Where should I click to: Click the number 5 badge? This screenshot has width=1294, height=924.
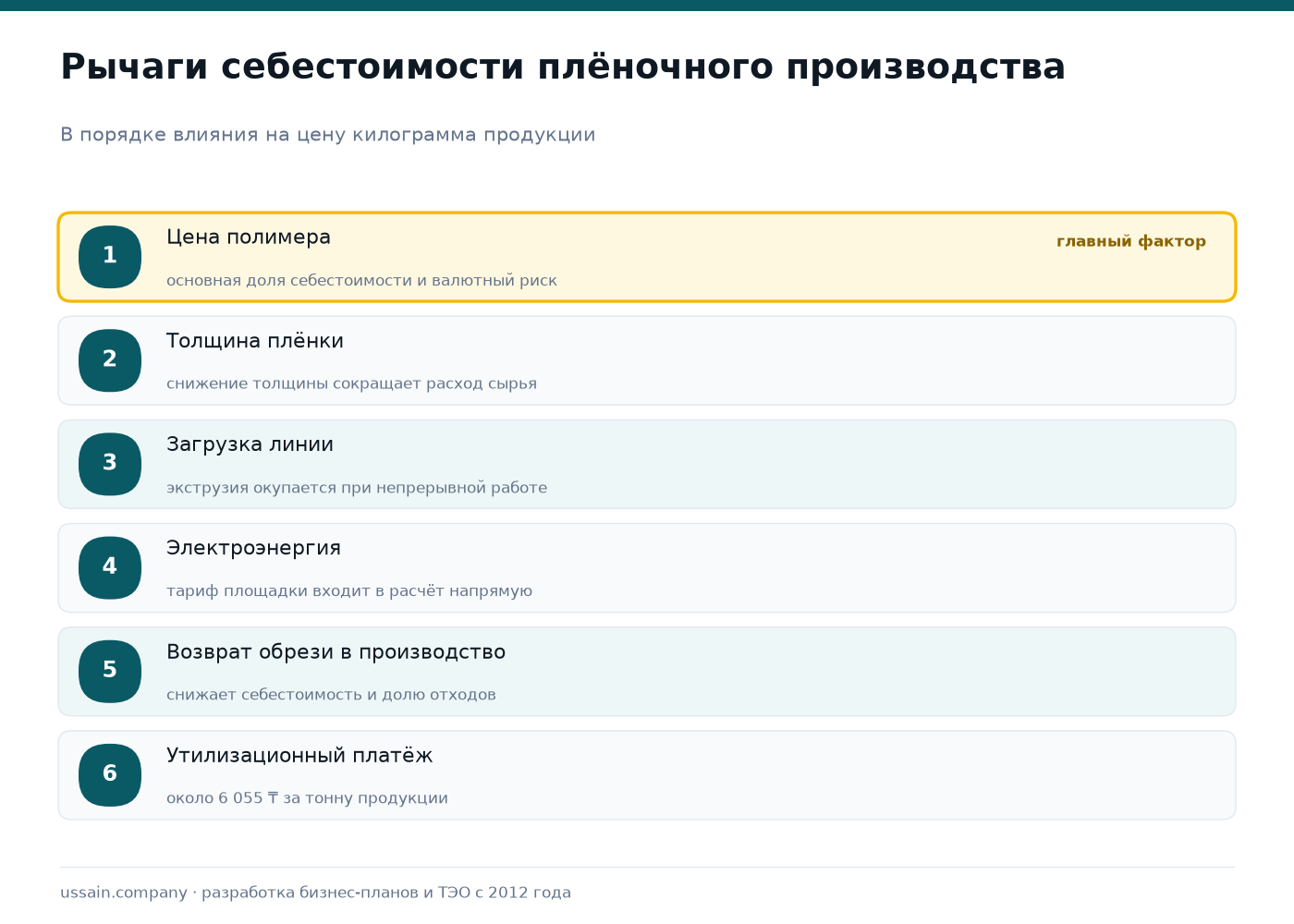tap(110, 671)
